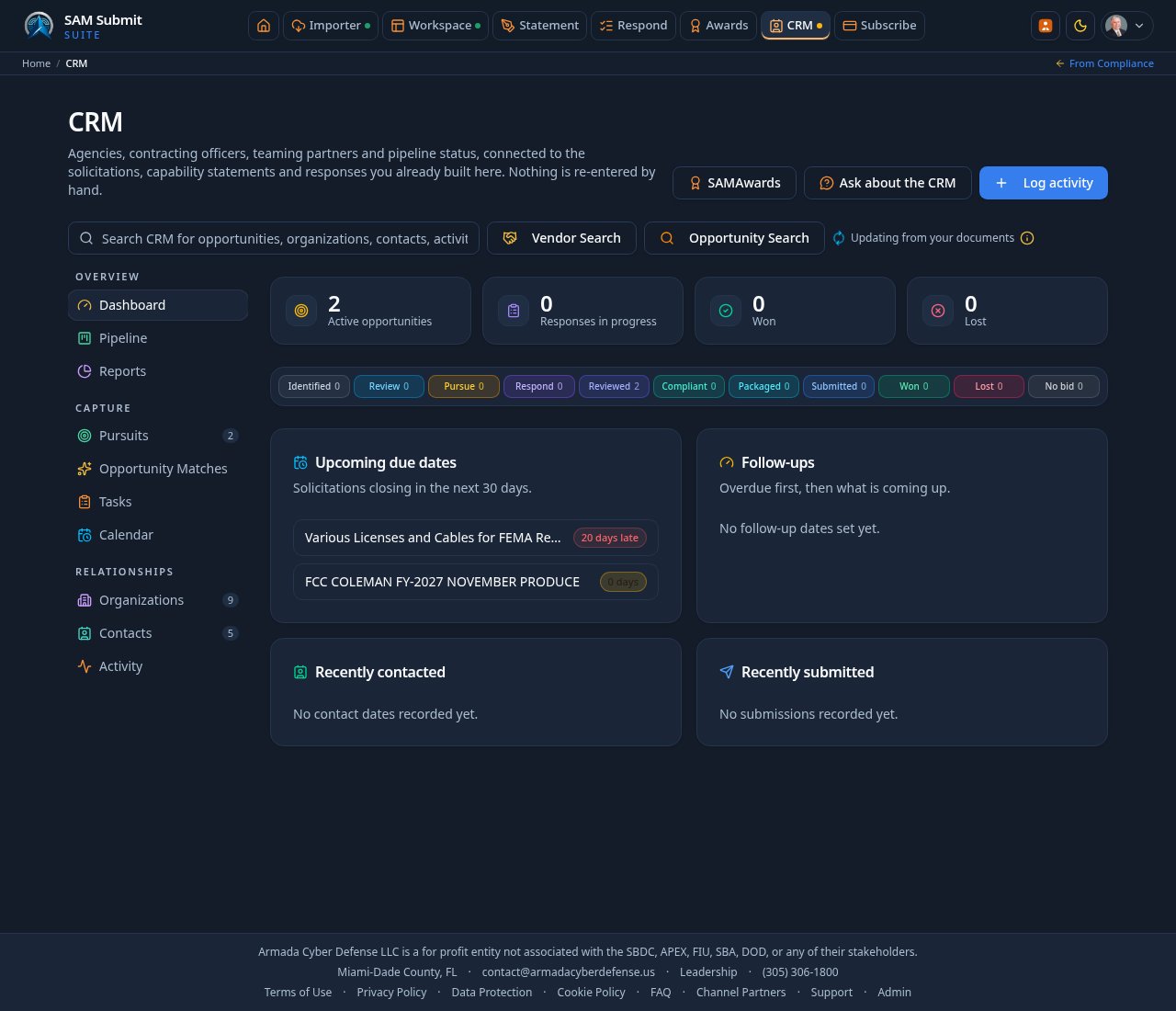Click the Upcoming due dates calendar icon
Viewport: 1176px width, 1011px height.
(300, 462)
